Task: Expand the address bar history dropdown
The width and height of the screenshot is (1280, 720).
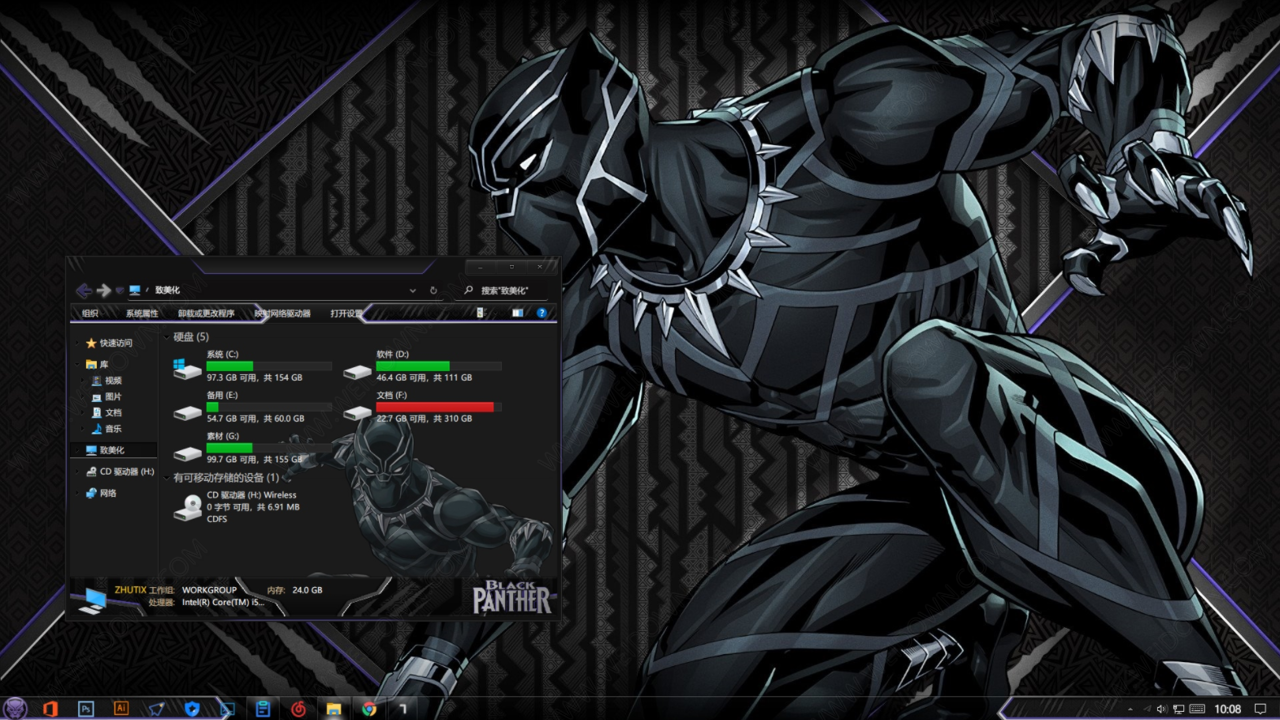Action: (x=413, y=290)
